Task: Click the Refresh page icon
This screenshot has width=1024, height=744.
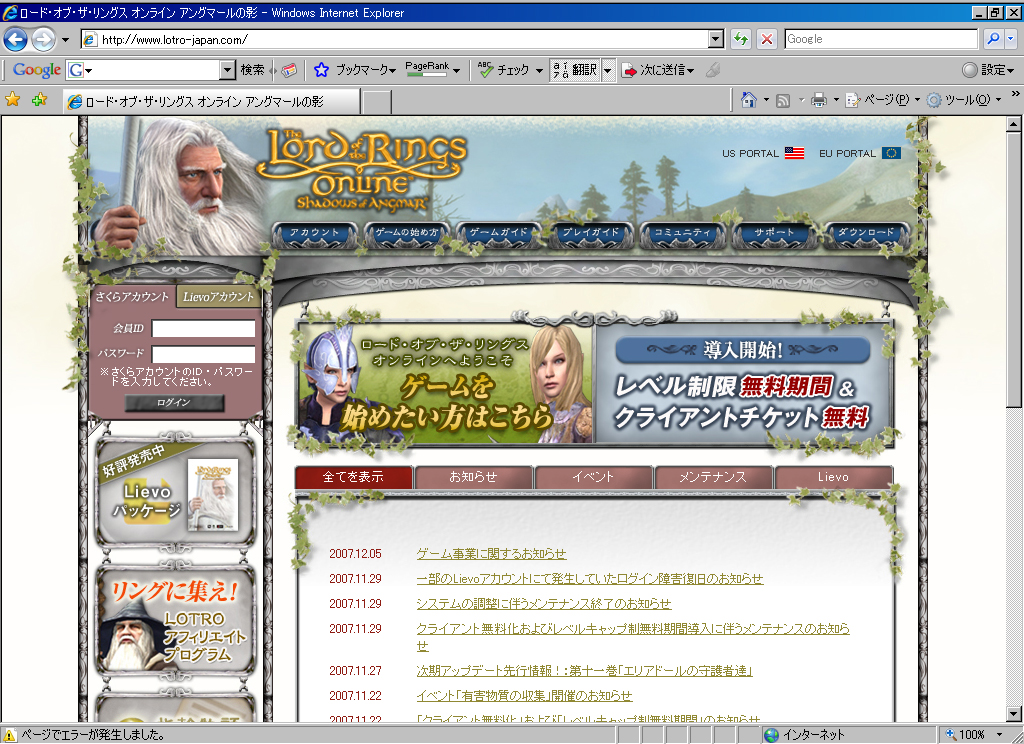Action: tap(741, 39)
